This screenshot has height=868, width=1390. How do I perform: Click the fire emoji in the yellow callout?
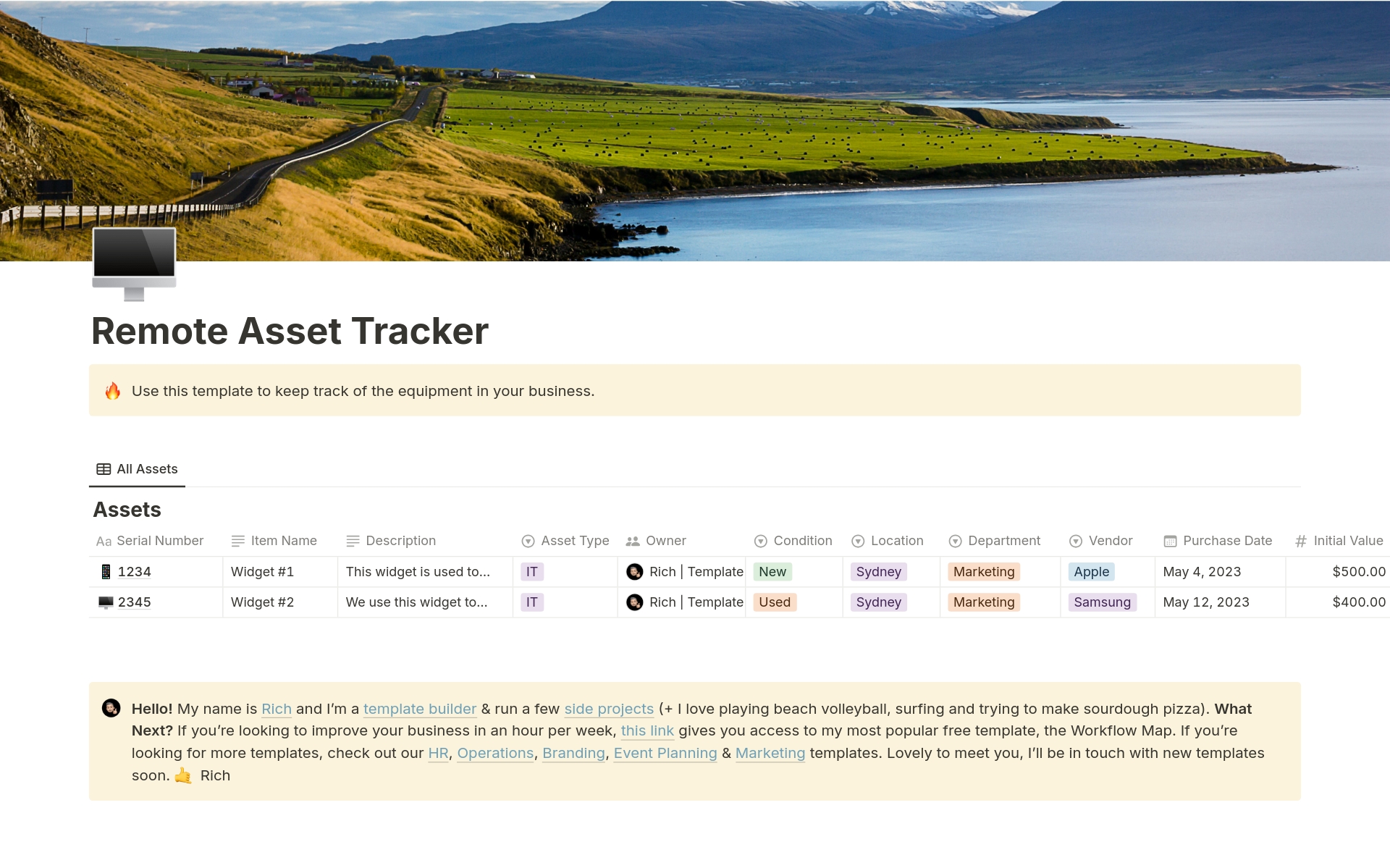[x=112, y=390]
